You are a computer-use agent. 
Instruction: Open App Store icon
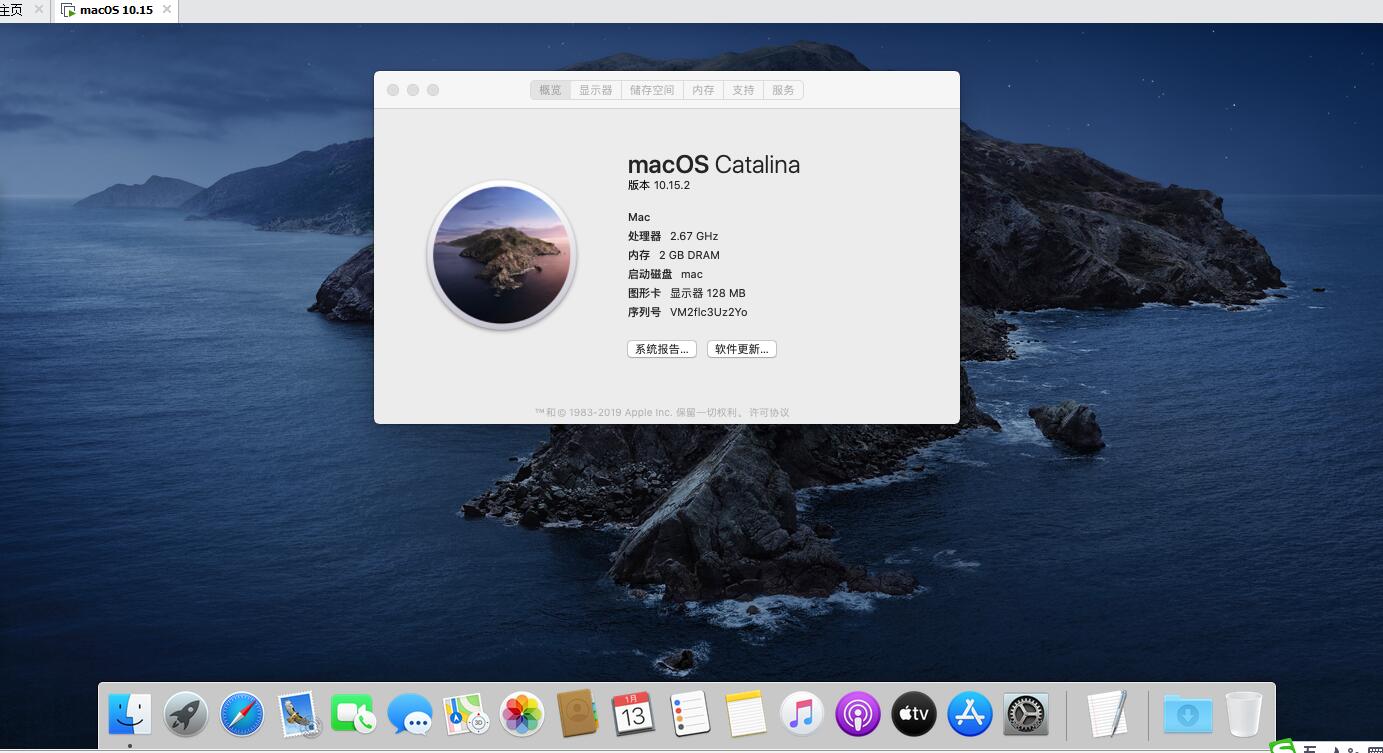(x=970, y=714)
